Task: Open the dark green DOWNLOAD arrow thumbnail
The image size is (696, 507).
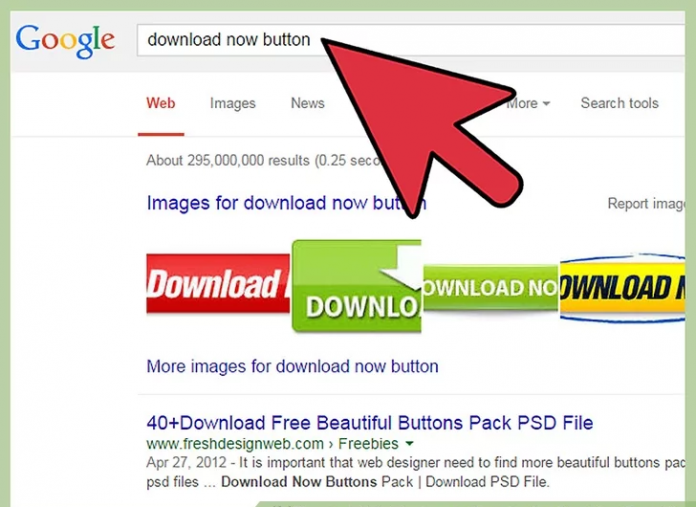Action: pyautogui.click(x=356, y=286)
